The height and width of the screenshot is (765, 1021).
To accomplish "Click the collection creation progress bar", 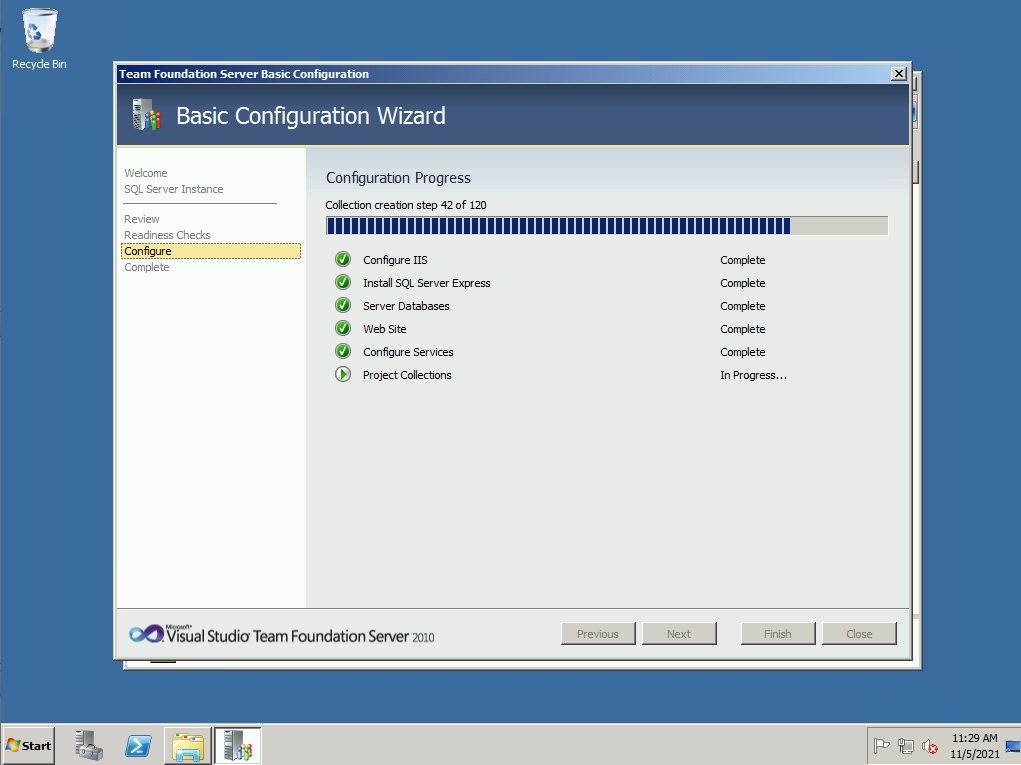I will pos(606,226).
